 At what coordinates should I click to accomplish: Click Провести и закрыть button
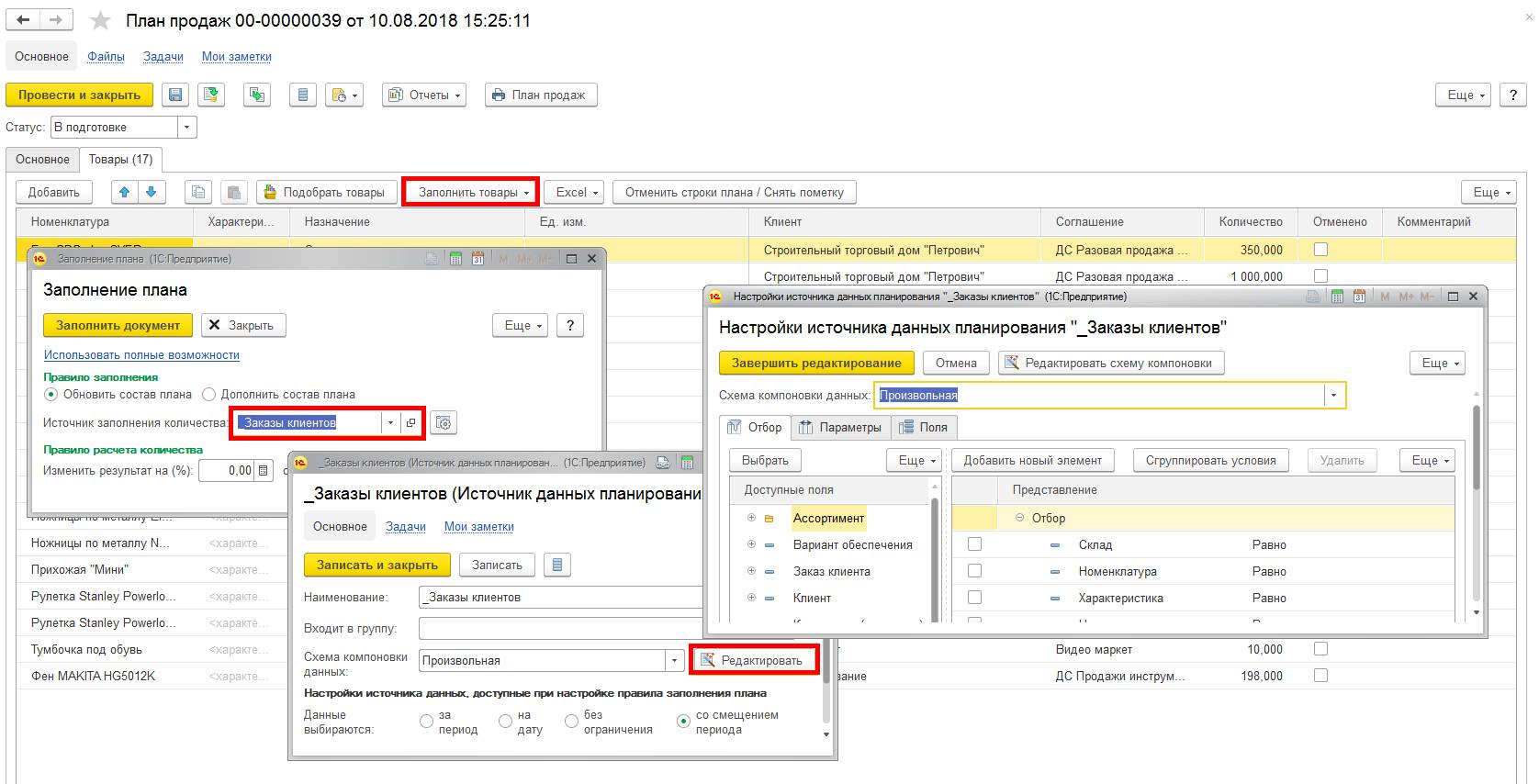80,95
